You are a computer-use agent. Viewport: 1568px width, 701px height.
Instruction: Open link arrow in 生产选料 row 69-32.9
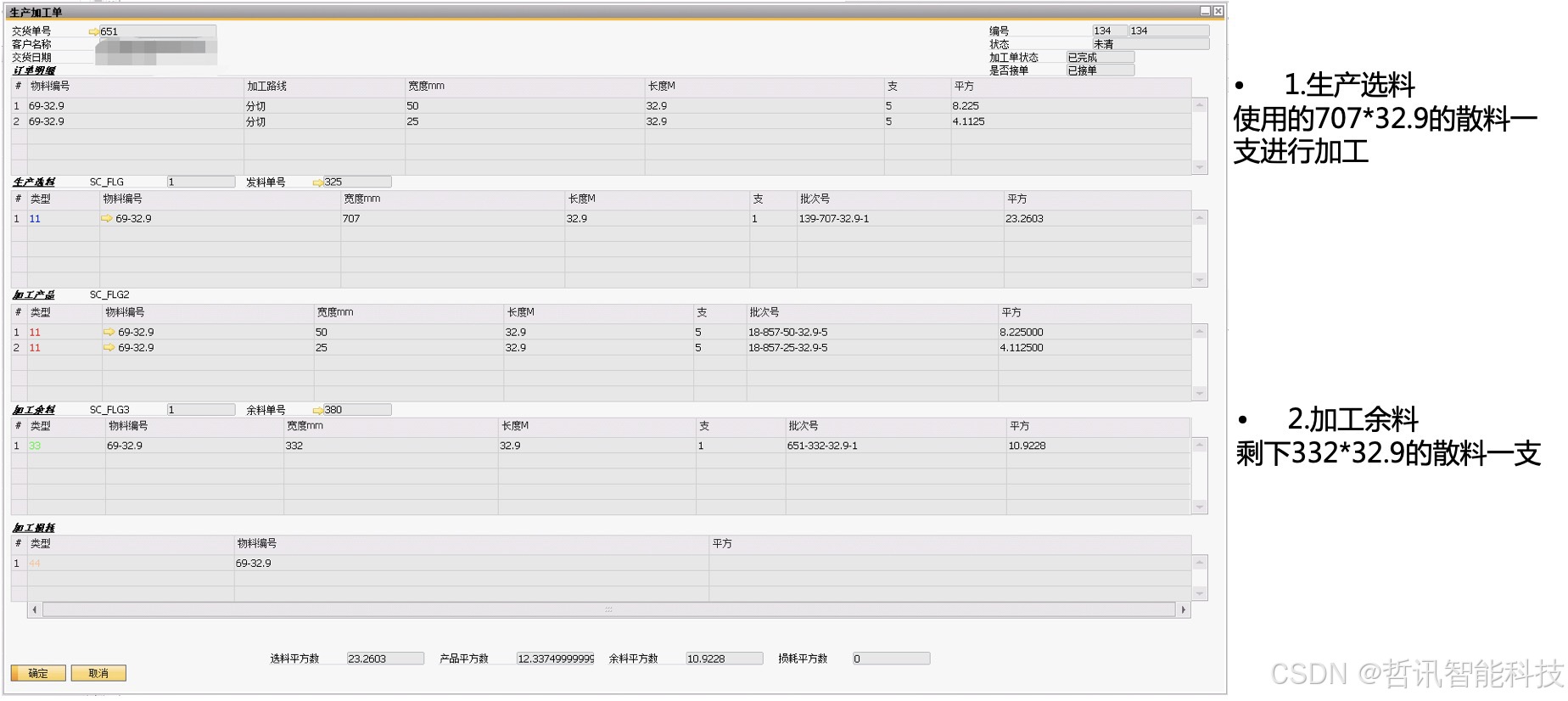coord(107,219)
